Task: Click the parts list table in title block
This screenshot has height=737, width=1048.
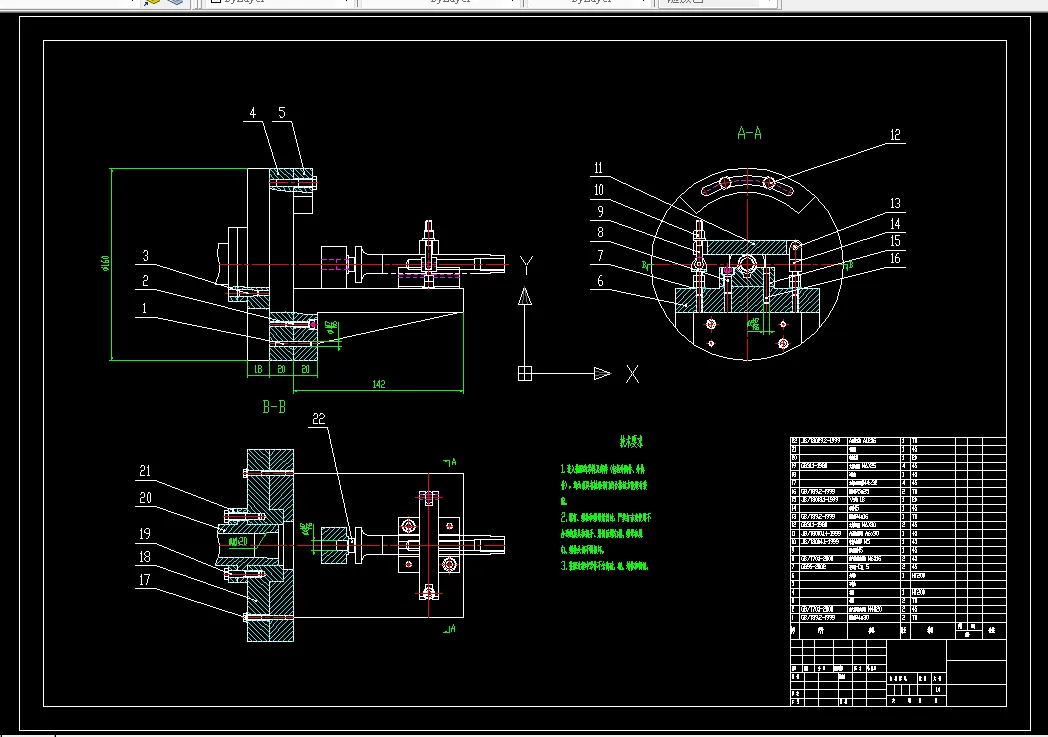Action: coord(898,537)
